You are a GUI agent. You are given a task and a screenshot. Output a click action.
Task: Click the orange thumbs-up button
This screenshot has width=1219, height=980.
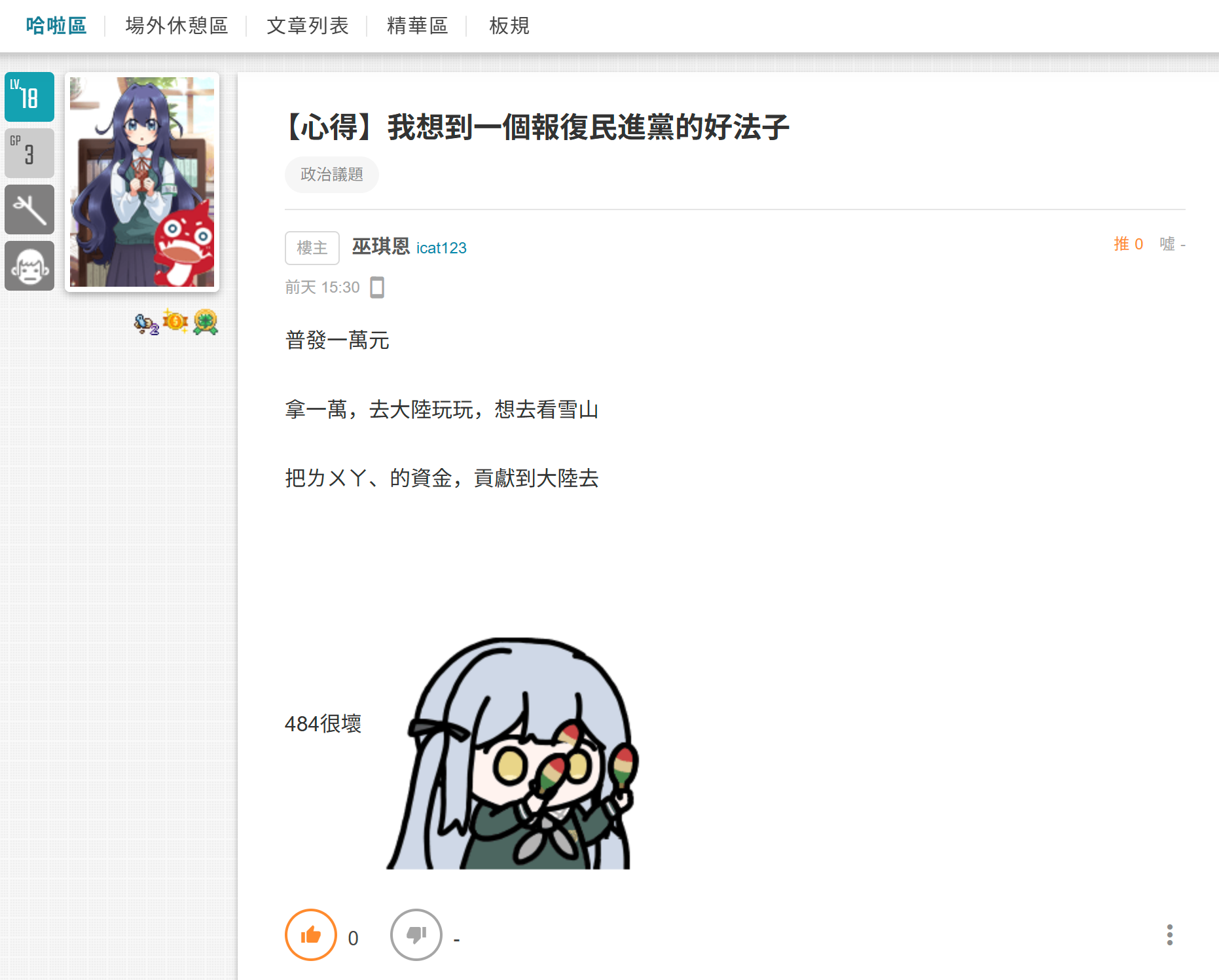point(310,935)
